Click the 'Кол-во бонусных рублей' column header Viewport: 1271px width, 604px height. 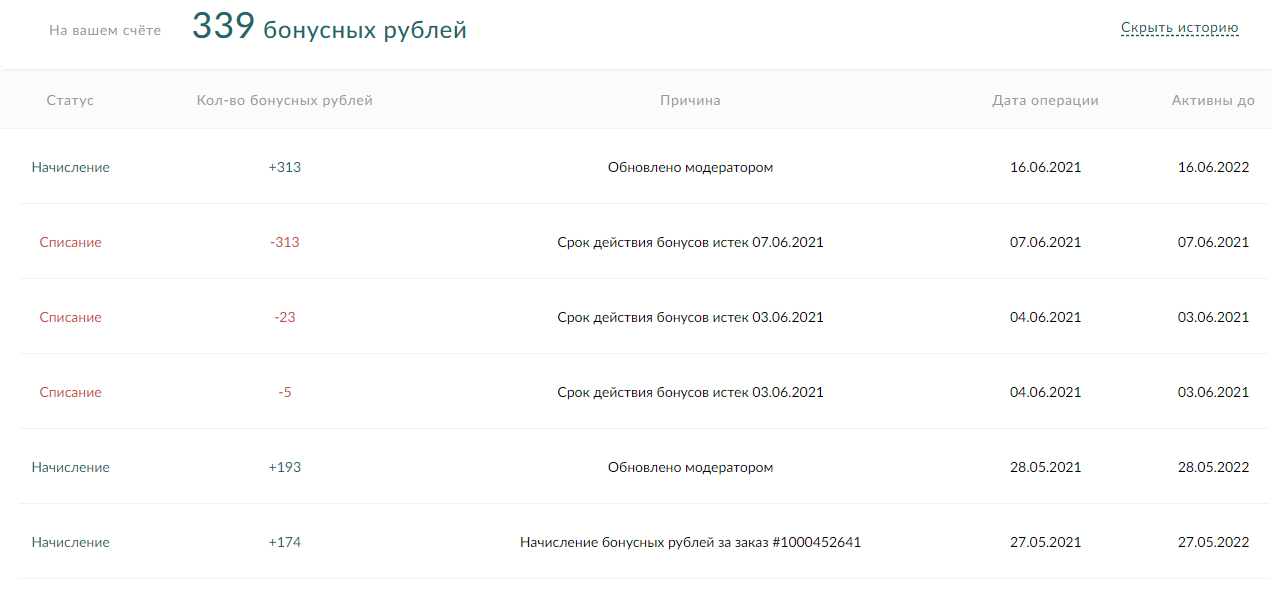(285, 100)
